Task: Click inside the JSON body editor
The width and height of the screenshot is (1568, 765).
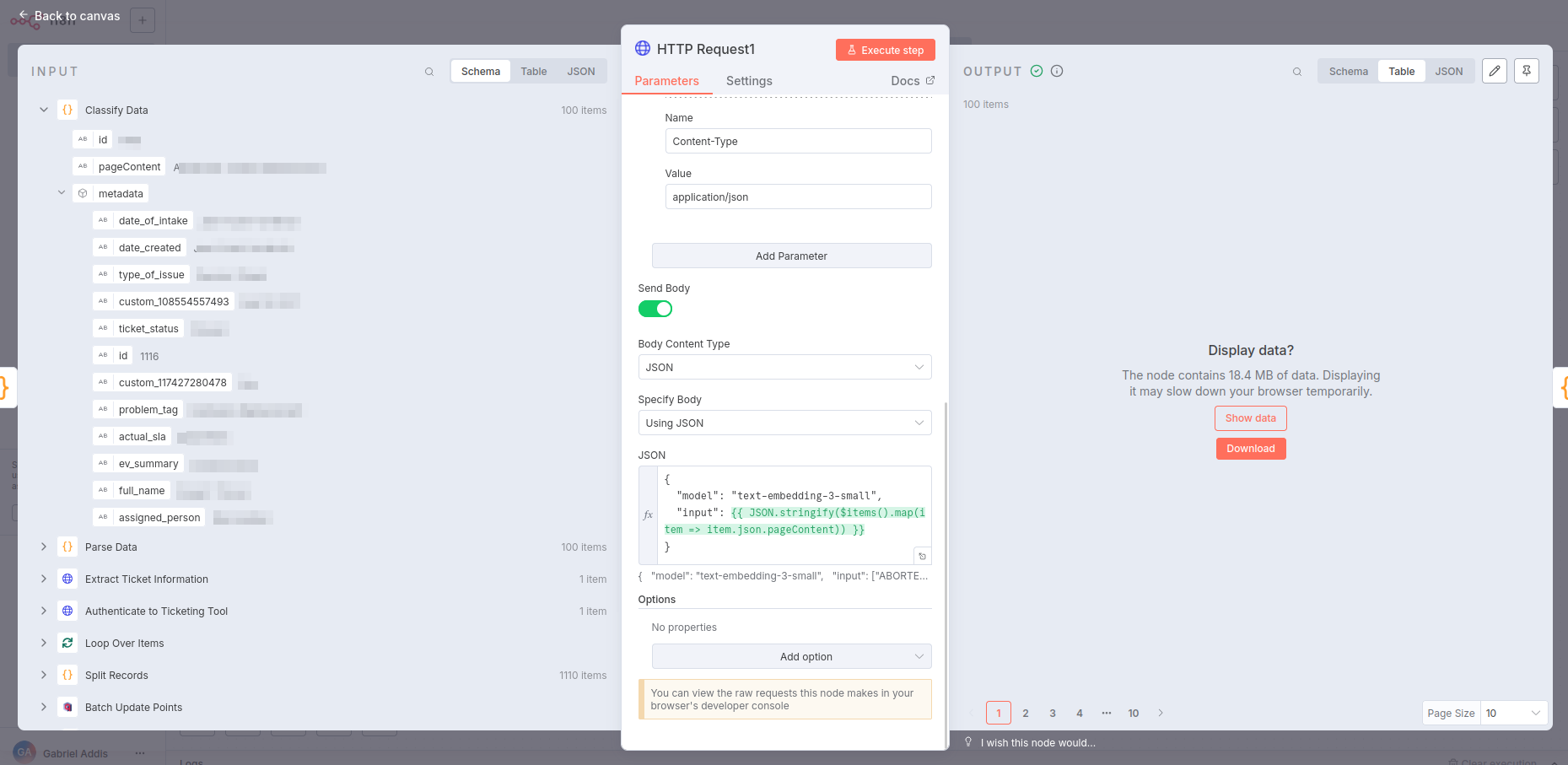Action: pos(795,514)
